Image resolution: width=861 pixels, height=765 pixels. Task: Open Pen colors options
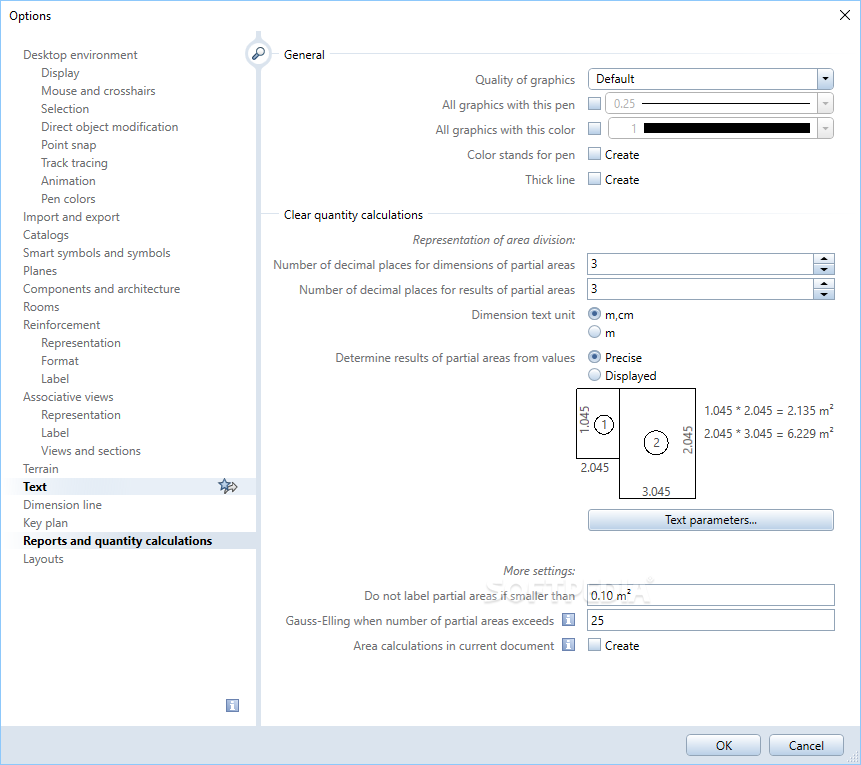point(68,199)
